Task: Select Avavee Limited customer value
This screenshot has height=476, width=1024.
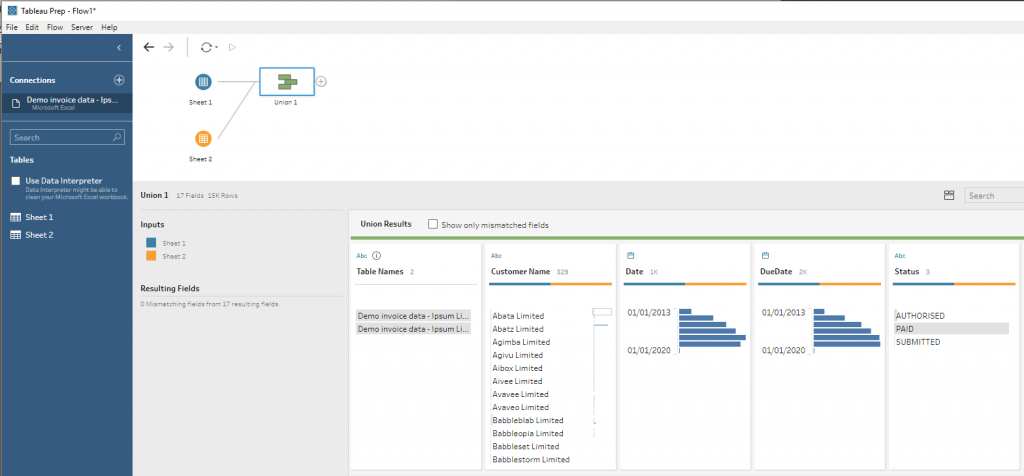Action: (520, 394)
